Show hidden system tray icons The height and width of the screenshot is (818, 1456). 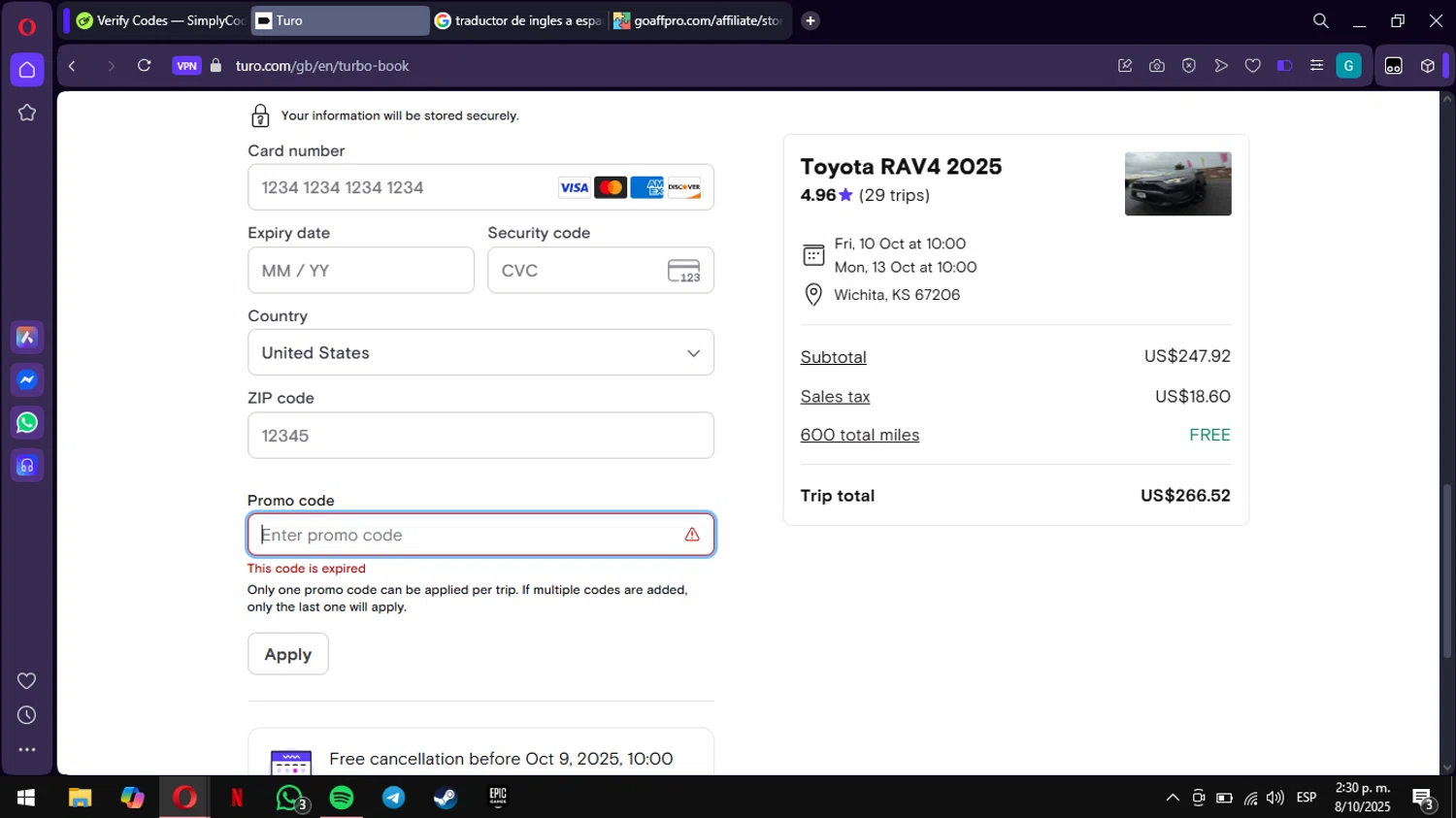(1173, 798)
